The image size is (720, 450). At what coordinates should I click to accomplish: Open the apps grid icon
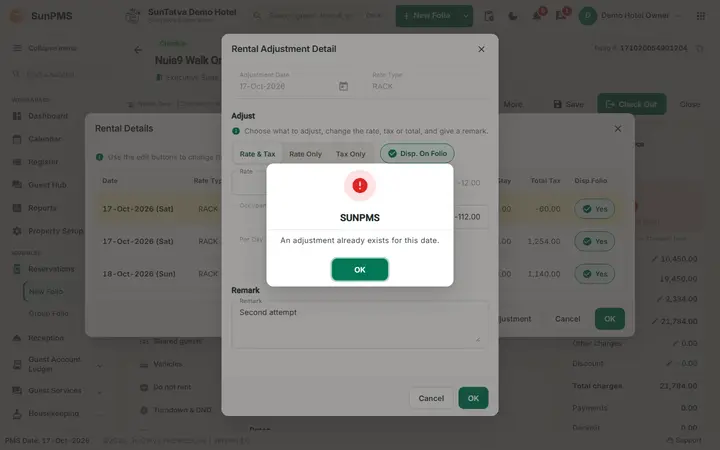click(701, 16)
